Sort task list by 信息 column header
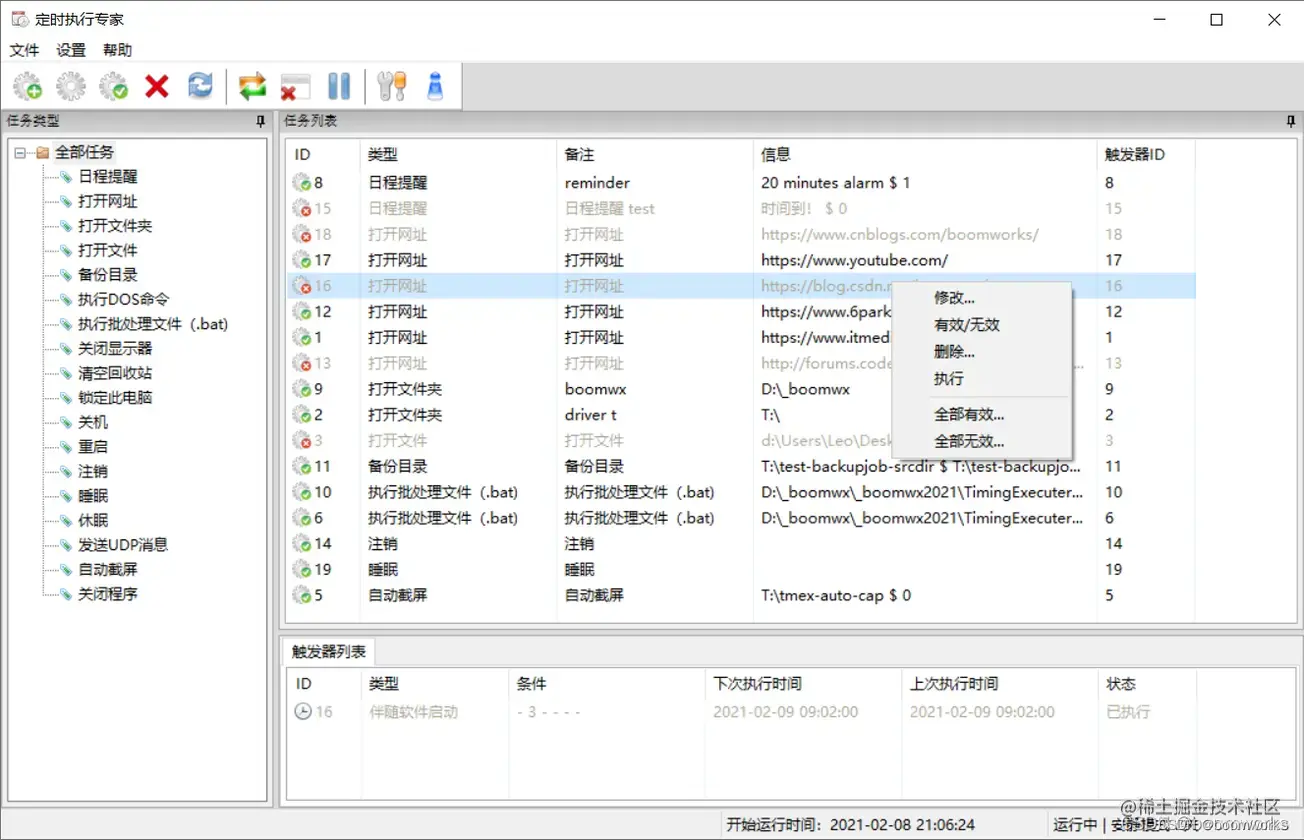Viewport: 1304px width, 840px height. click(924, 155)
